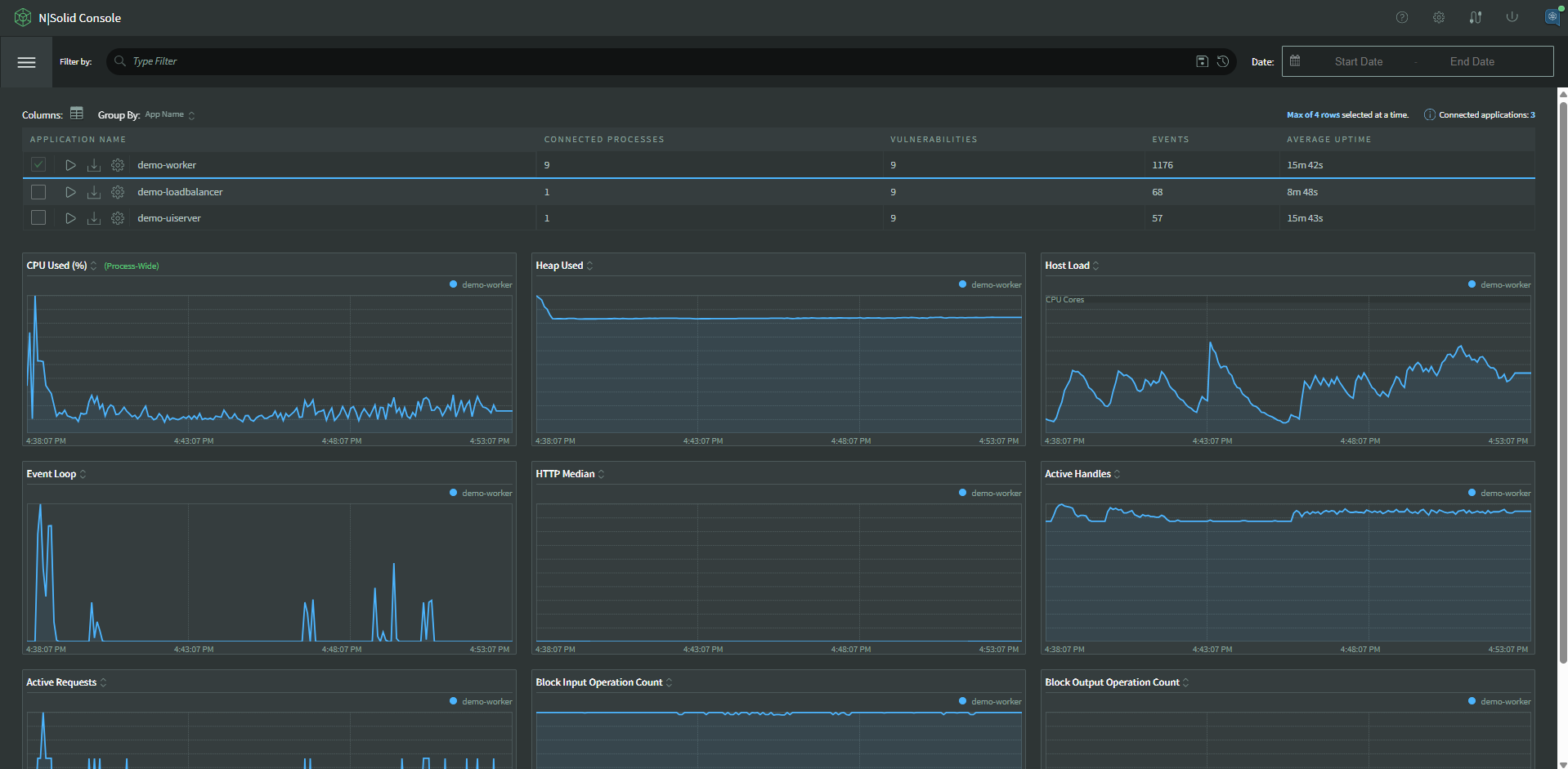Check the demo-loadbalancer row checkbox
Screen dimensions: 1568x769
[38, 192]
